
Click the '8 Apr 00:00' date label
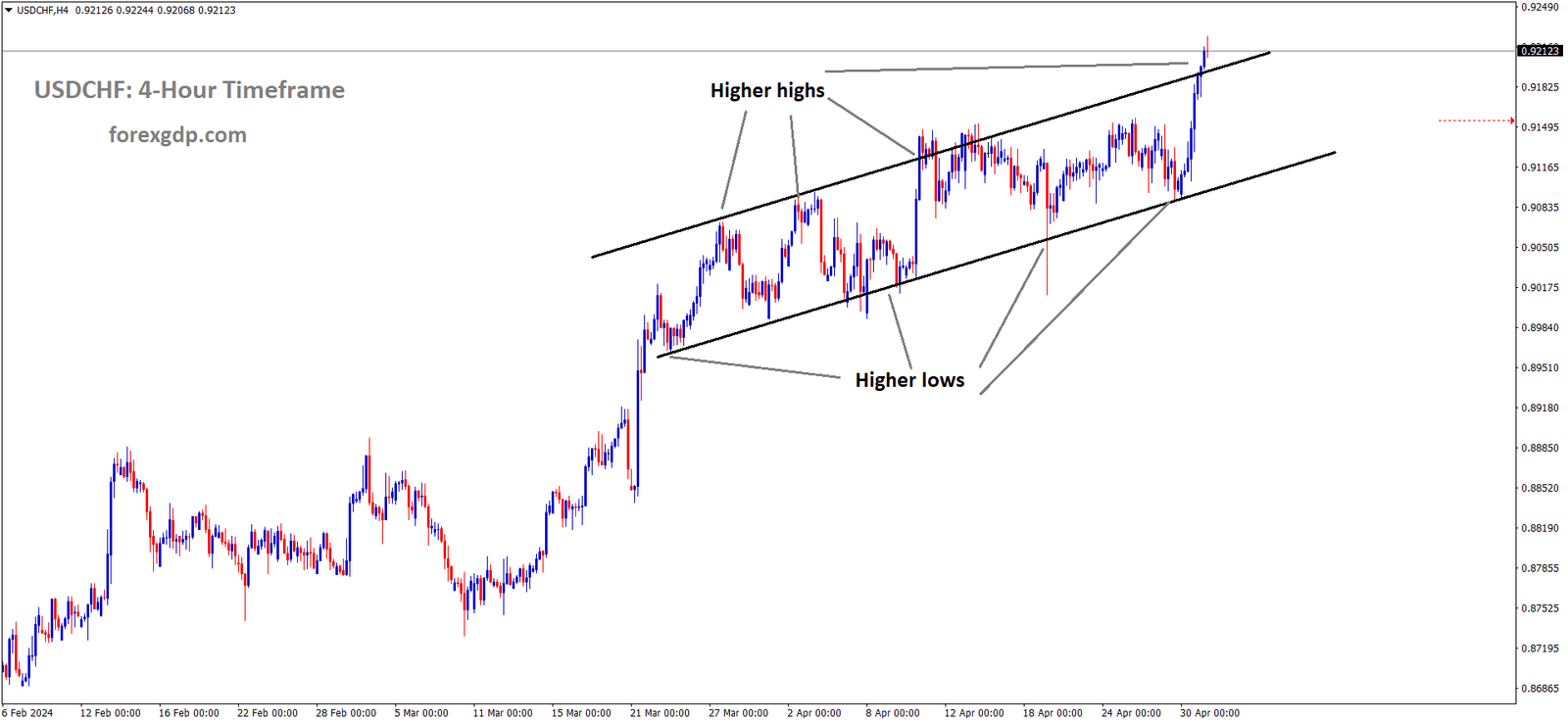893,713
